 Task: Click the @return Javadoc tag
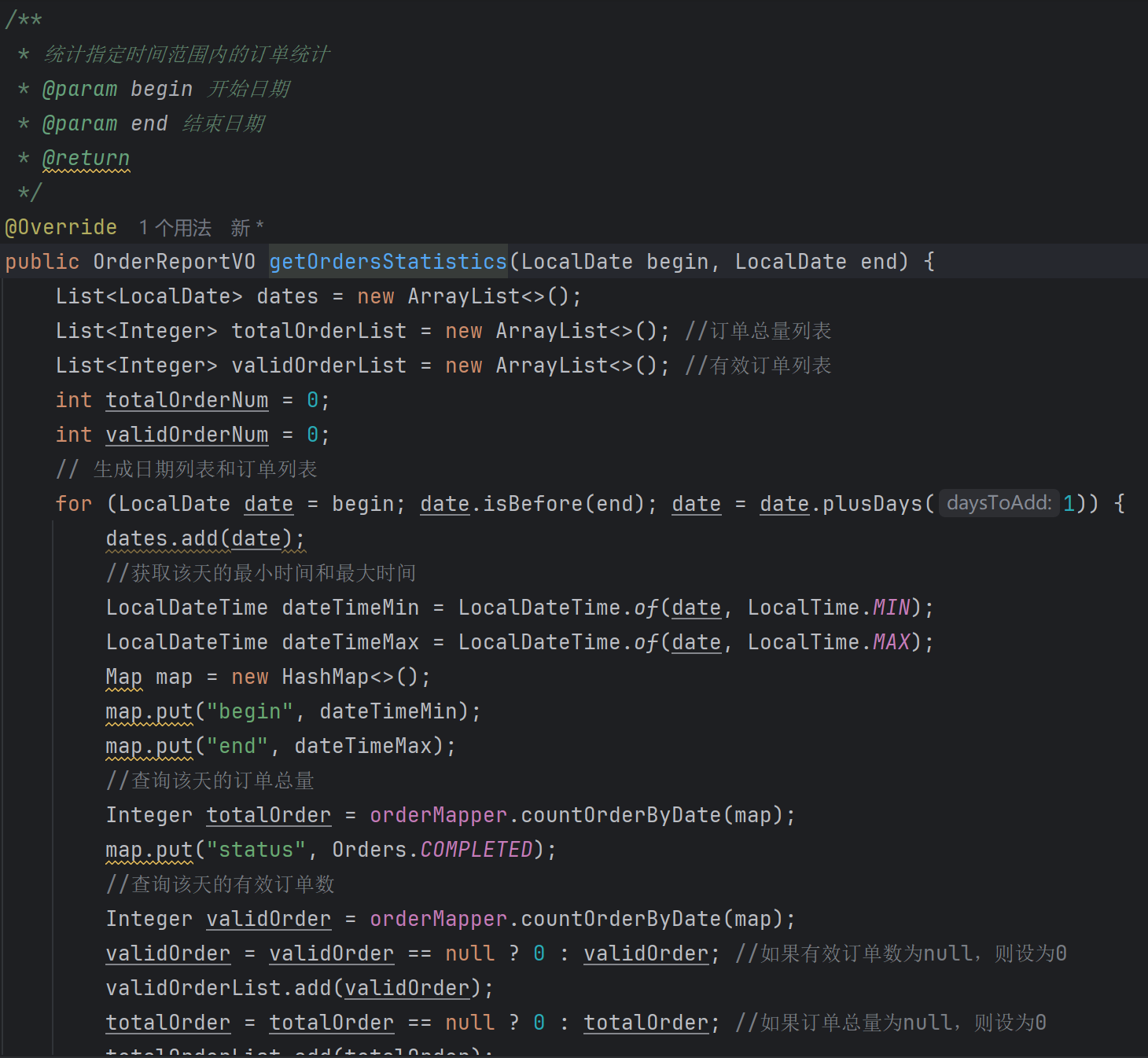point(86,158)
